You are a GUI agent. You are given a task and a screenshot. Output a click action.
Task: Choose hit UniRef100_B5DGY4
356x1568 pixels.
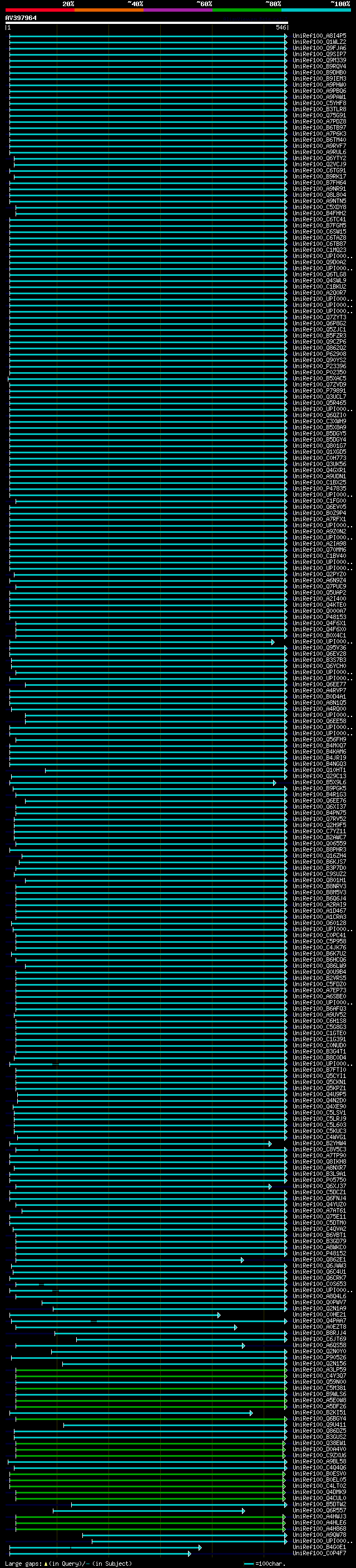(x=319, y=439)
